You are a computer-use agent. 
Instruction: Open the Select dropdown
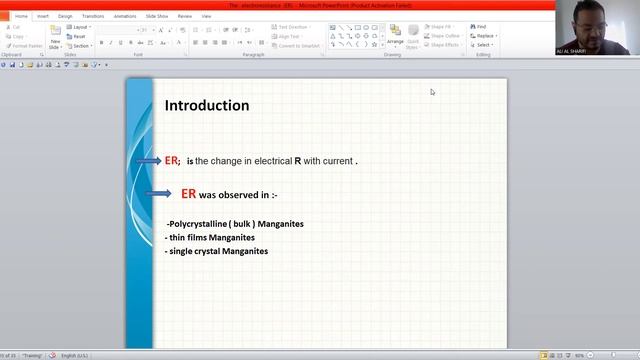pos(482,45)
